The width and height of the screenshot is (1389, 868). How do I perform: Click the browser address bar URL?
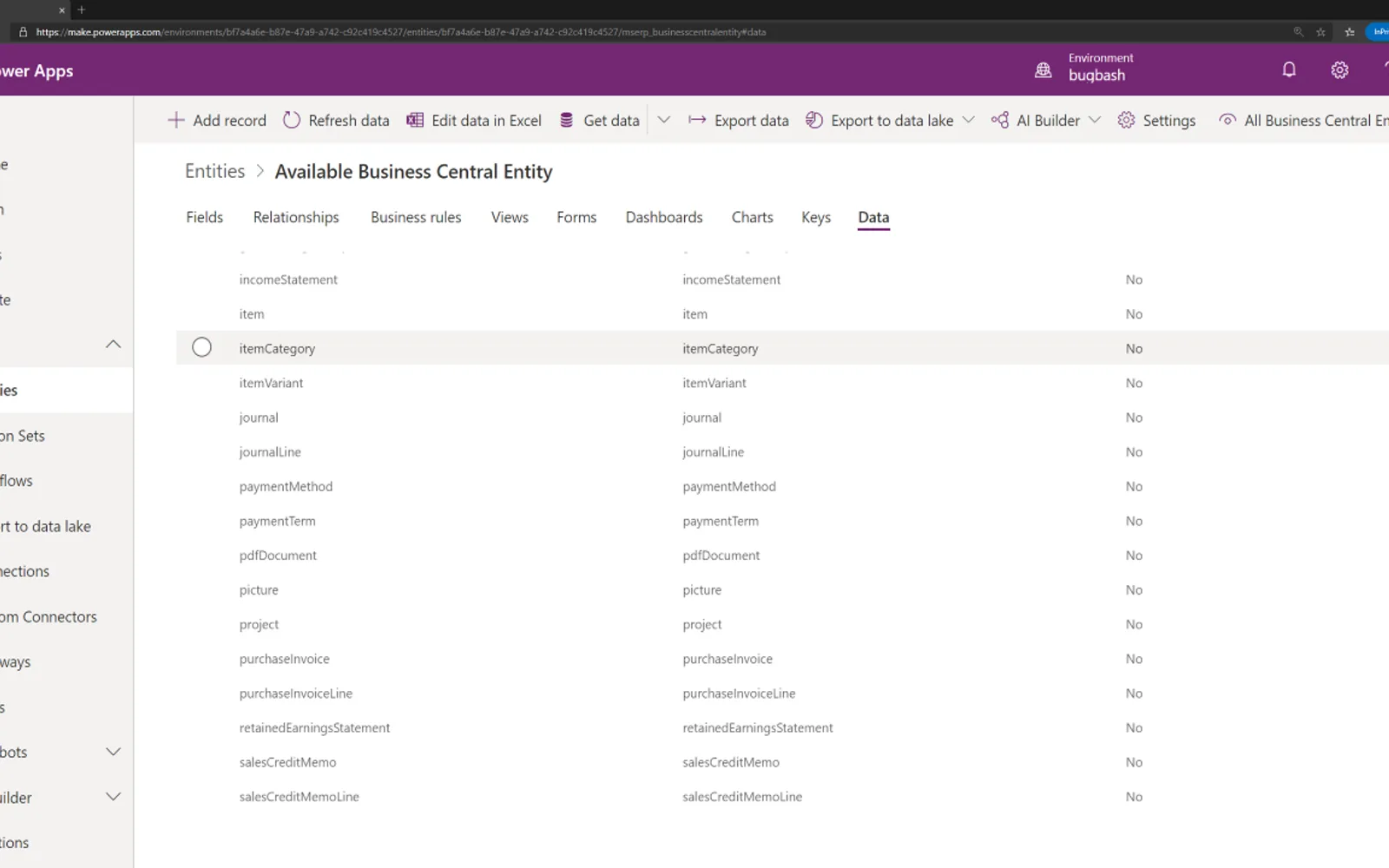click(401, 31)
